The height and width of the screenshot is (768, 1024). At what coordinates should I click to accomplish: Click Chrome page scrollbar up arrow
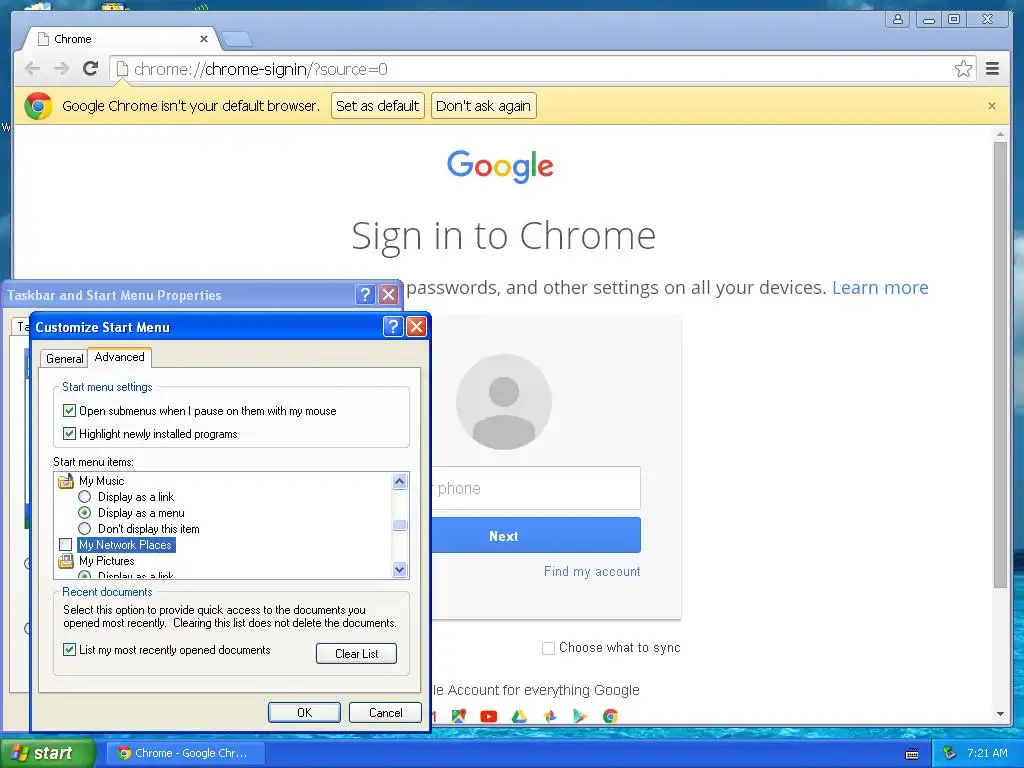(1000, 135)
